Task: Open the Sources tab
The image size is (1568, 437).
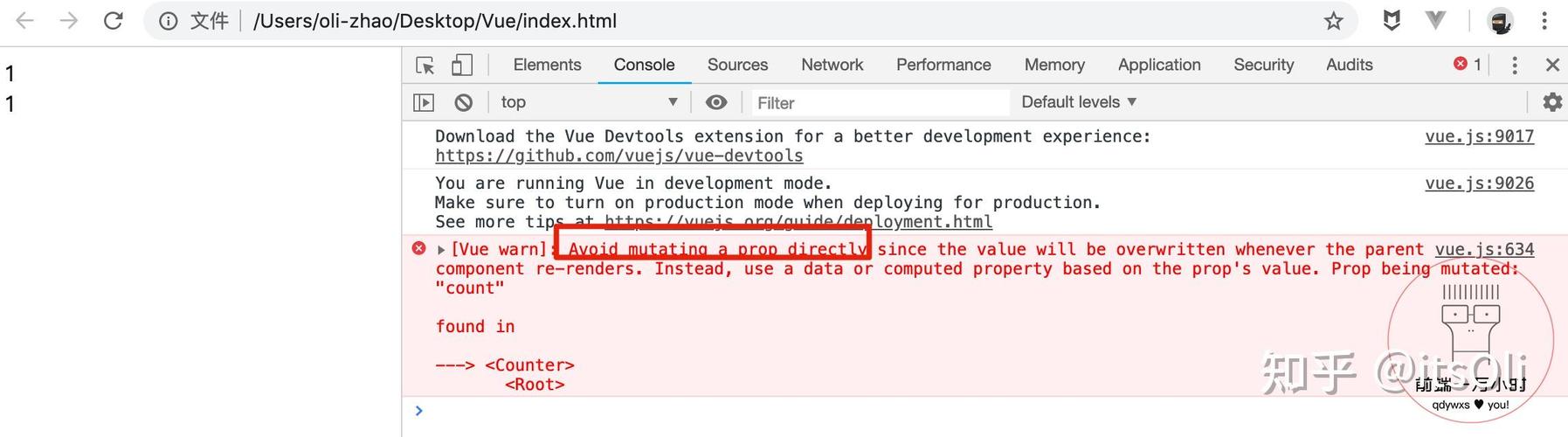Action: [737, 65]
